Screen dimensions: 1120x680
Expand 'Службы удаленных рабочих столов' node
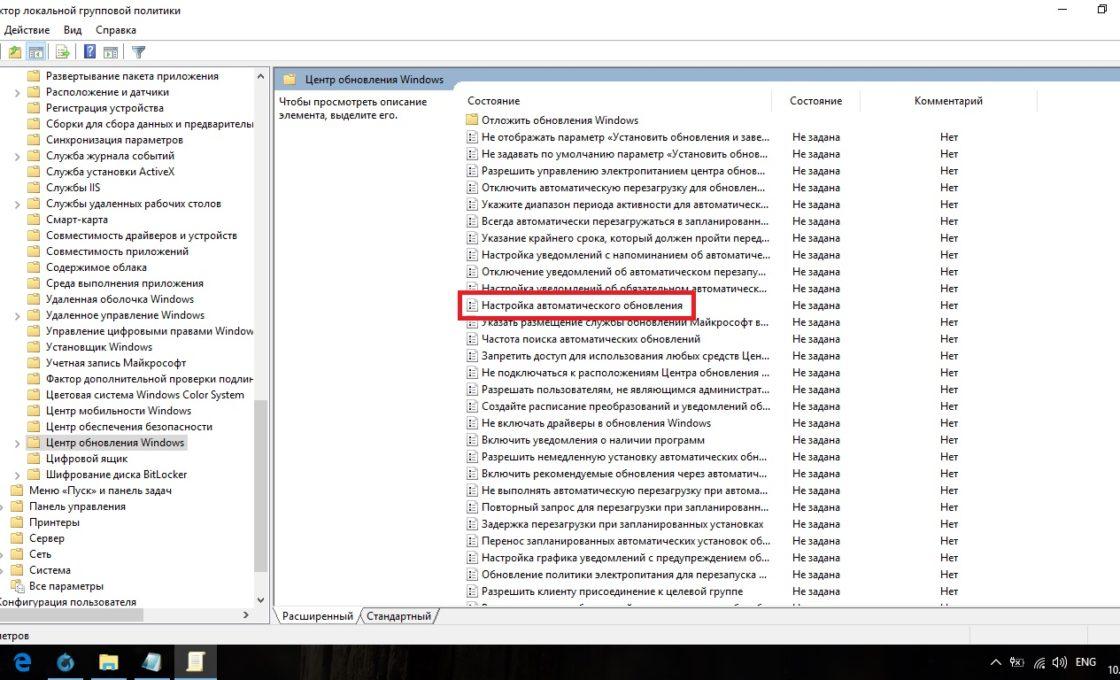click(x=17, y=204)
